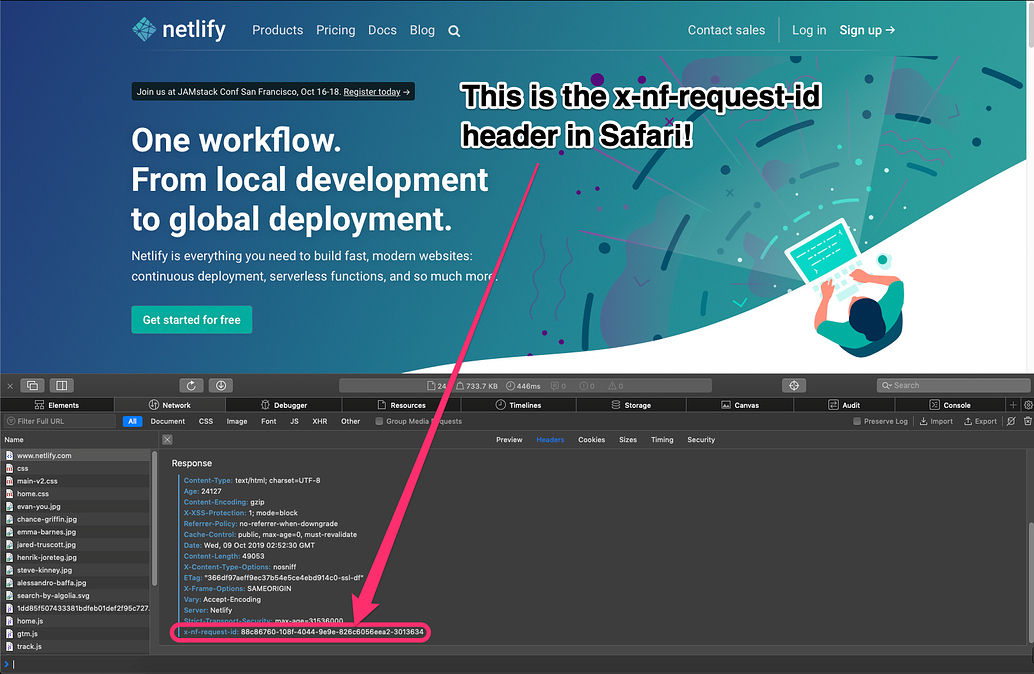Viewport: 1034px width, 674px height.
Task: Select the All resource filter
Action: [132, 421]
